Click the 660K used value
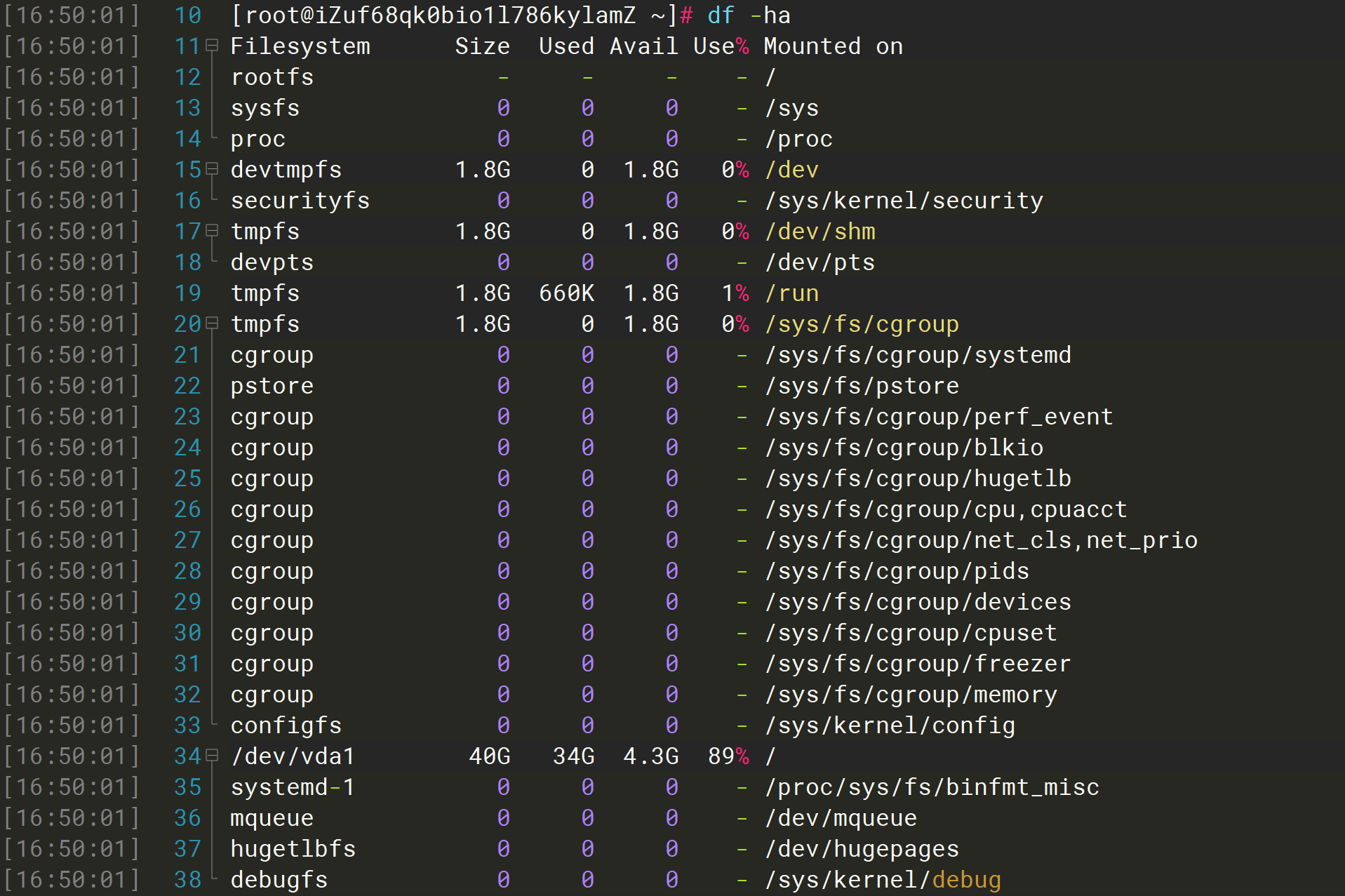 coord(566,293)
